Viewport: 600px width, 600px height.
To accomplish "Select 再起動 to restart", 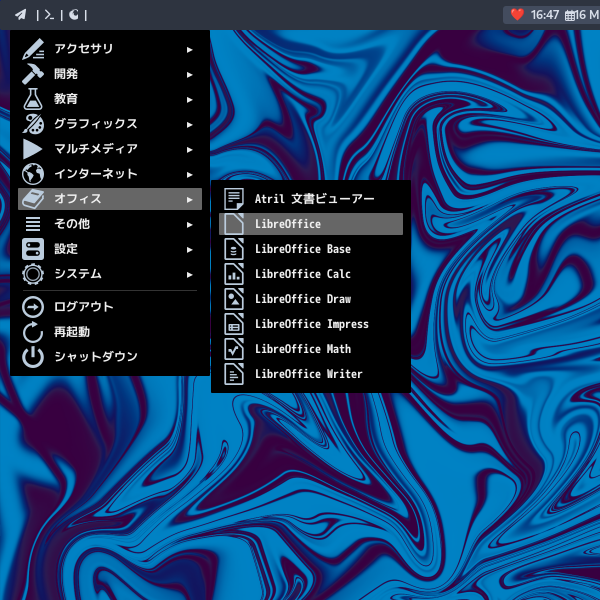I will pyautogui.click(x=71, y=332).
